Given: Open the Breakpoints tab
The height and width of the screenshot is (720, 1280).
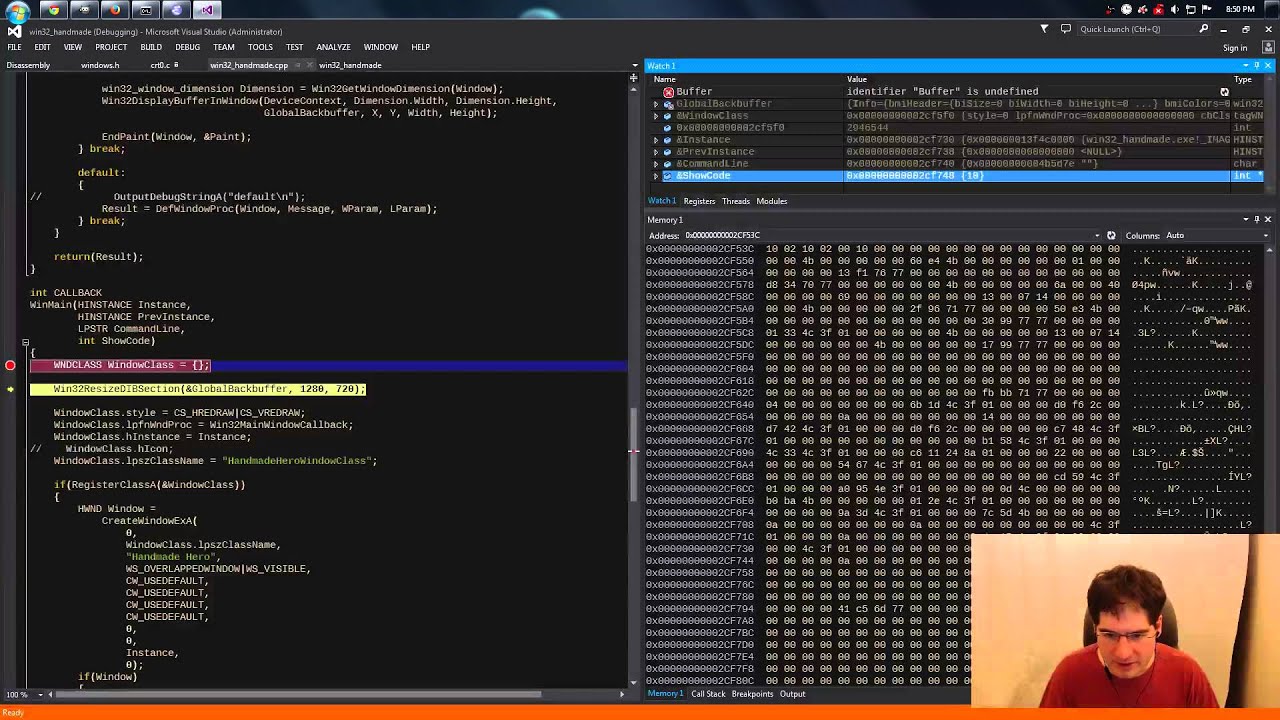Looking at the screenshot, I should tap(752, 694).
